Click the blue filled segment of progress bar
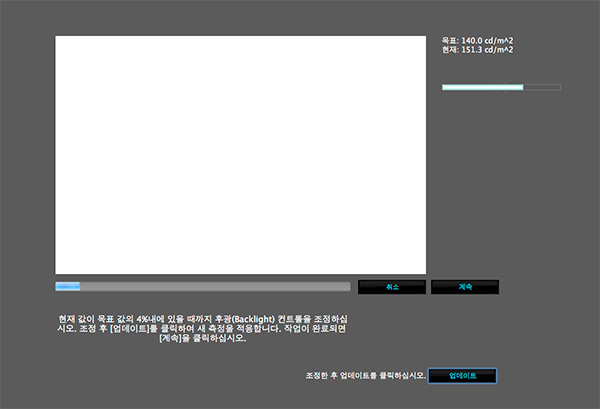This screenshot has height=409, width=600. click(x=67, y=287)
